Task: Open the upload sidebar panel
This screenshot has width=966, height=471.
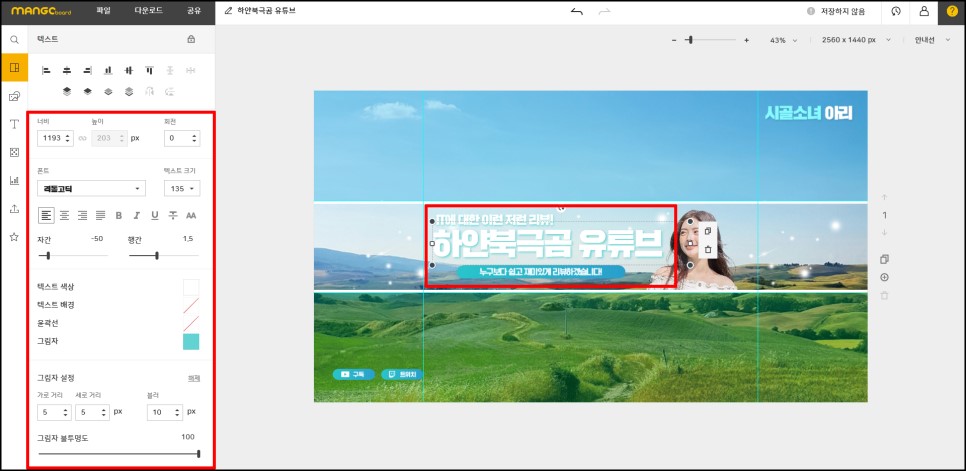Action: pyautogui.click(x=14, y=209)
